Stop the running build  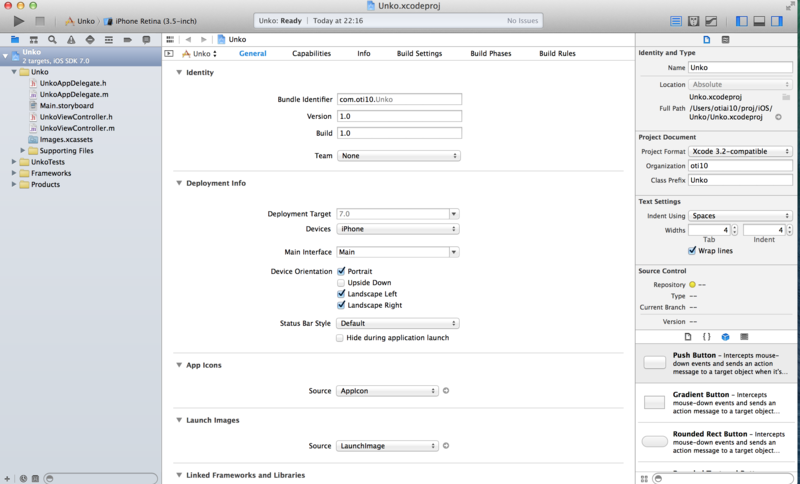coord(40,21)
